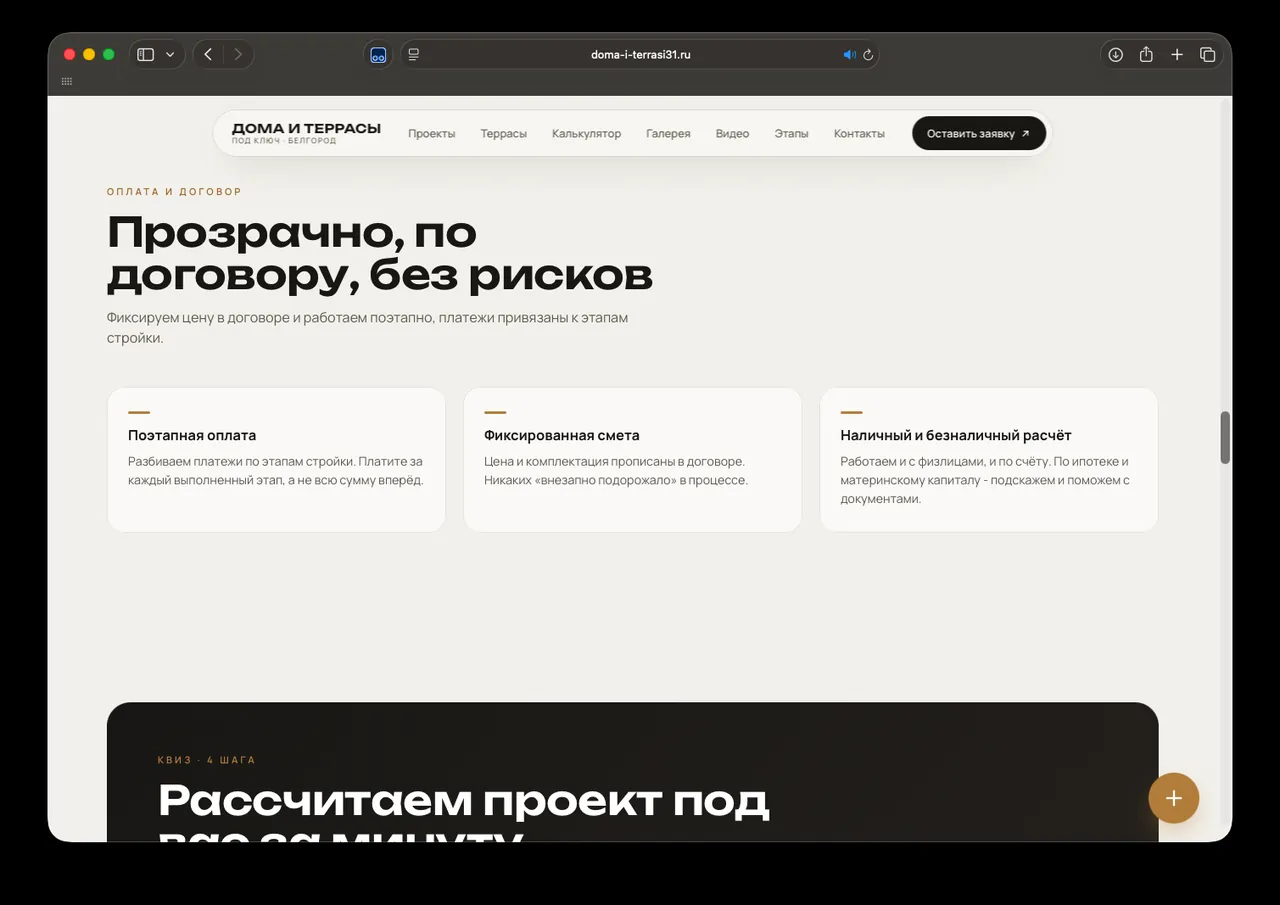This screenshot has height=905, width=1280.
Task: Click the green full-screen window button
Action: pos(109,55)
